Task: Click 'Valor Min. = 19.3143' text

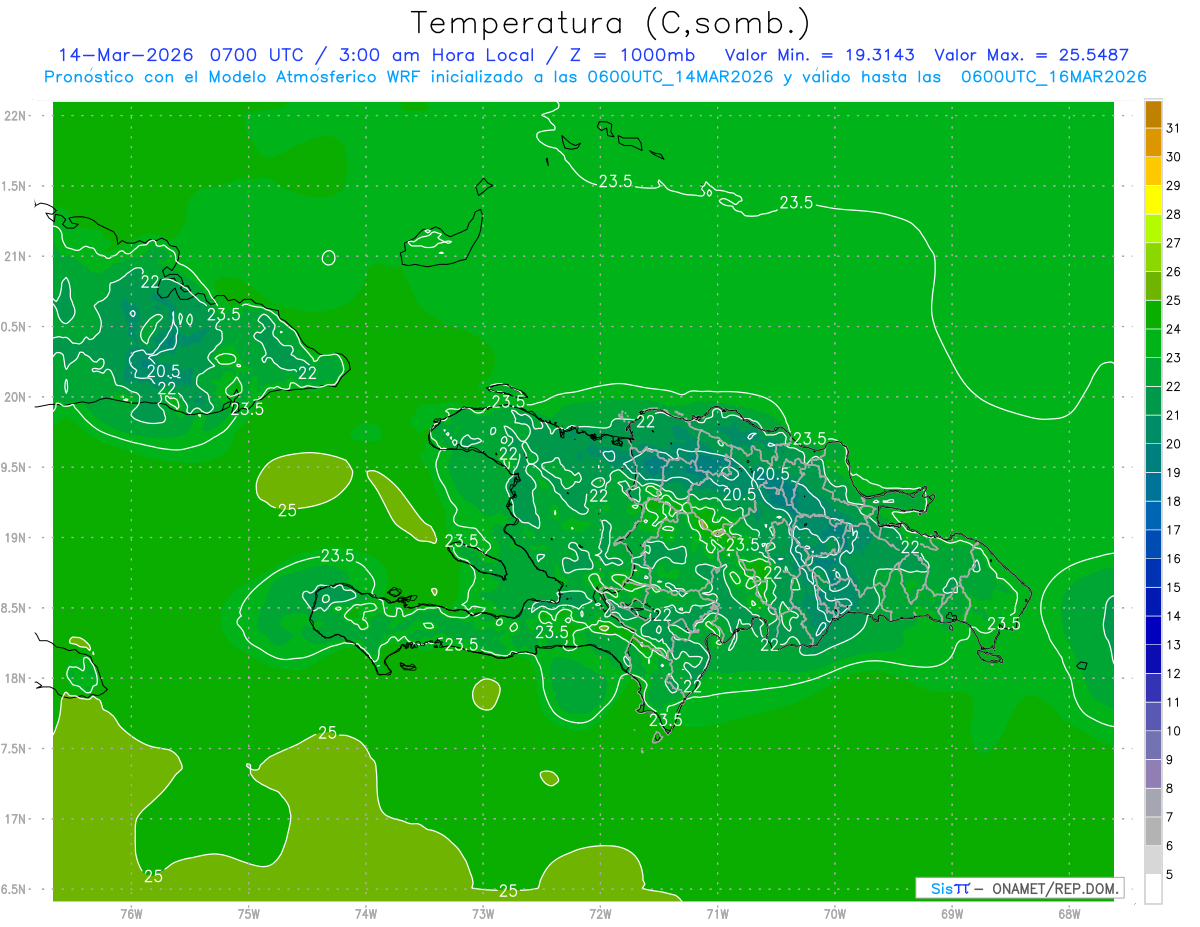Action: [x=820, y=55]
